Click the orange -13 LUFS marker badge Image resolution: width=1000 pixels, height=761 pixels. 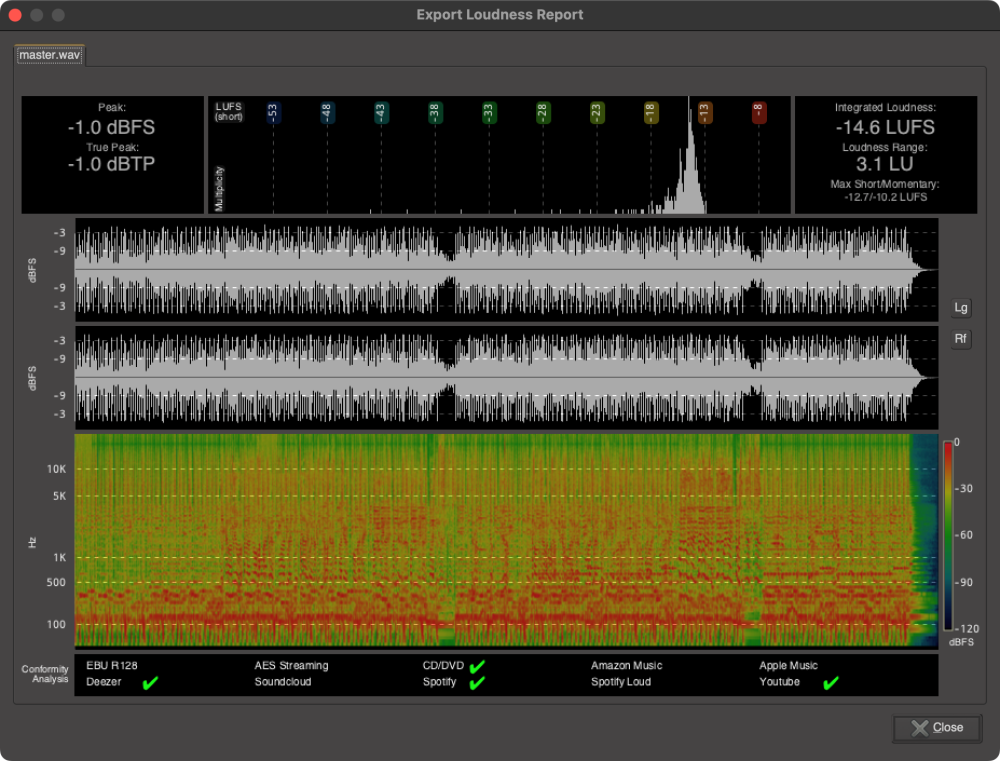pos(704,113)
